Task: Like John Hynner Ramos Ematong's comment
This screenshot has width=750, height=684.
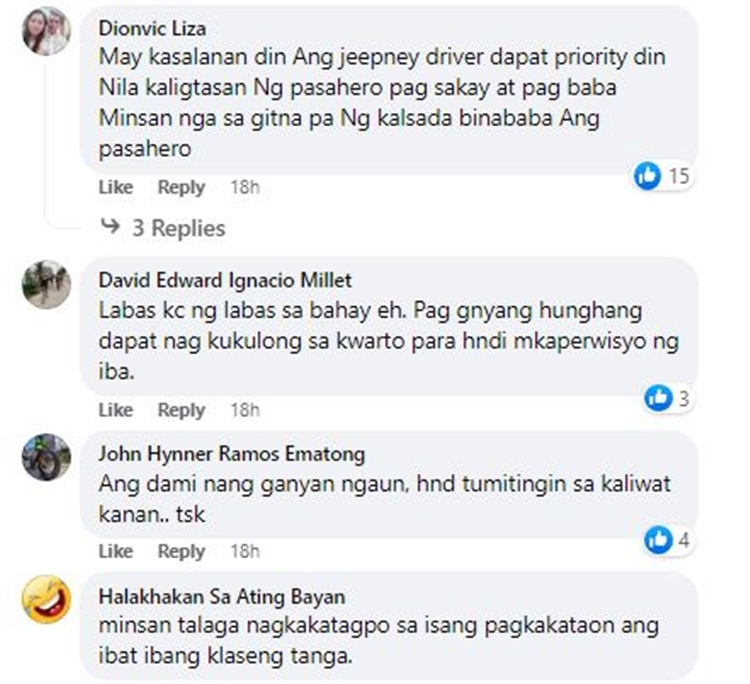Action: coord(116,551)
